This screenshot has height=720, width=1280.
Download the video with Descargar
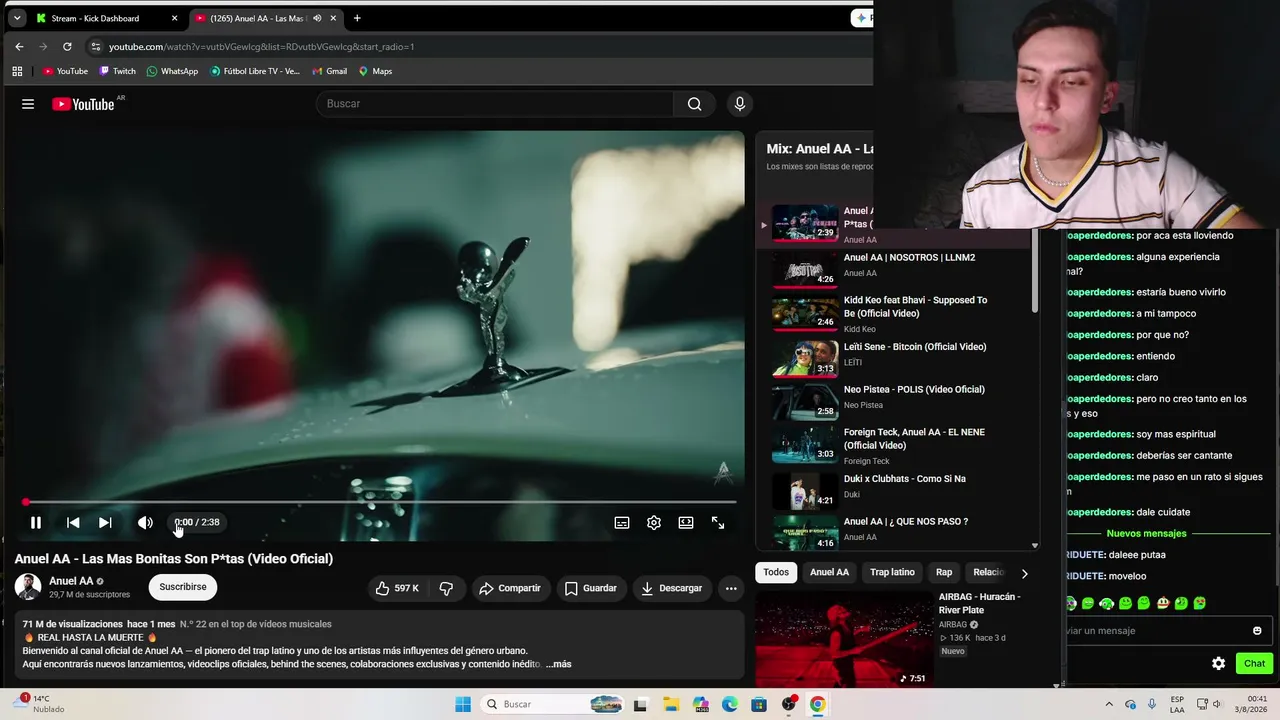coord(670,588)
